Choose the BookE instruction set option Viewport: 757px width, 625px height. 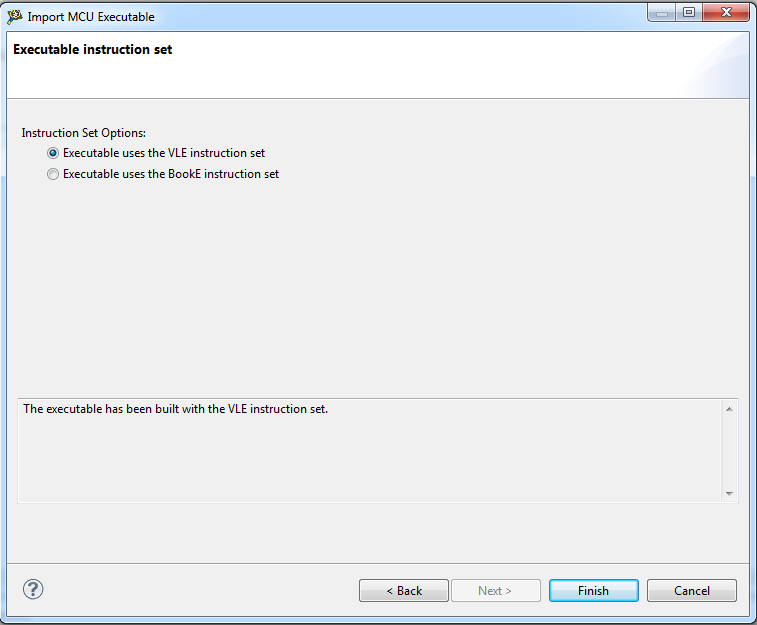53,174
